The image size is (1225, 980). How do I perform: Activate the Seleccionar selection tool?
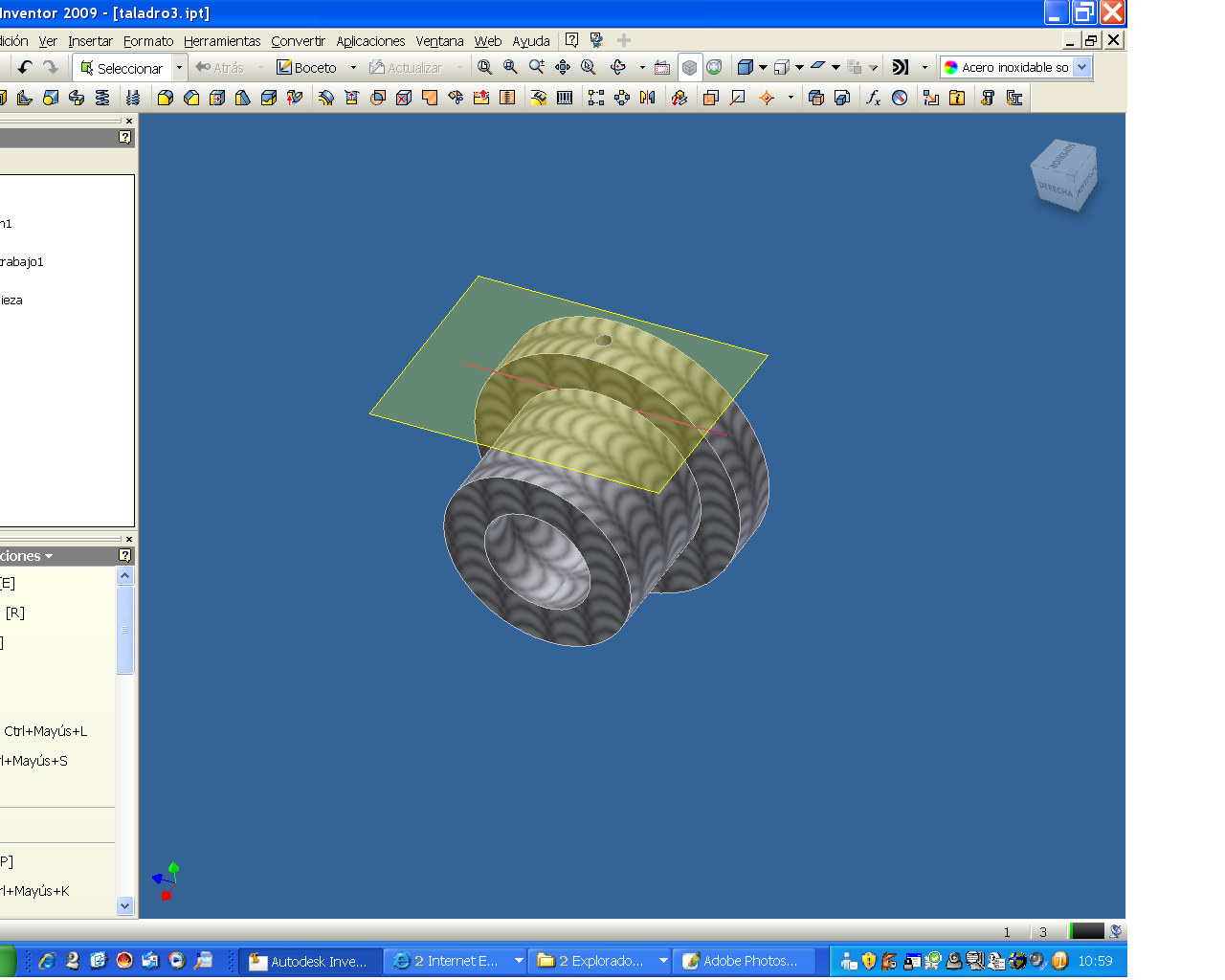coord(122,68)
